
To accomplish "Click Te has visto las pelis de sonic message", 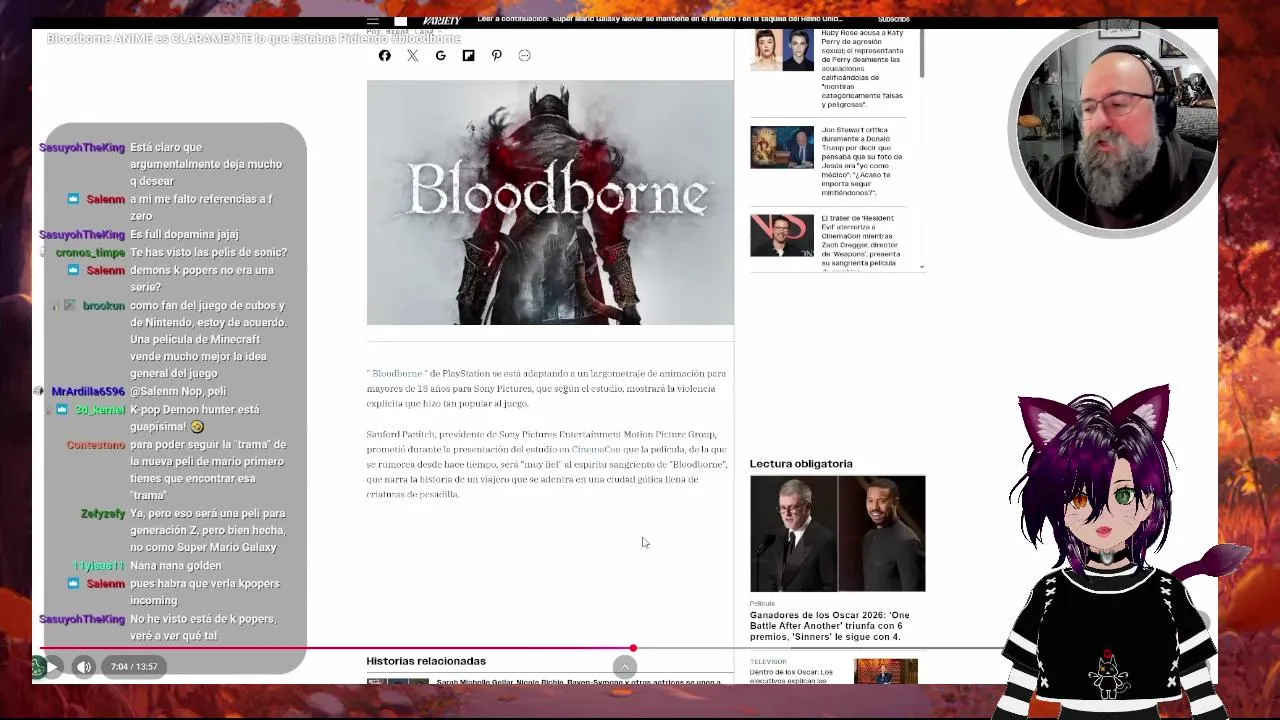I will (208, 253).
